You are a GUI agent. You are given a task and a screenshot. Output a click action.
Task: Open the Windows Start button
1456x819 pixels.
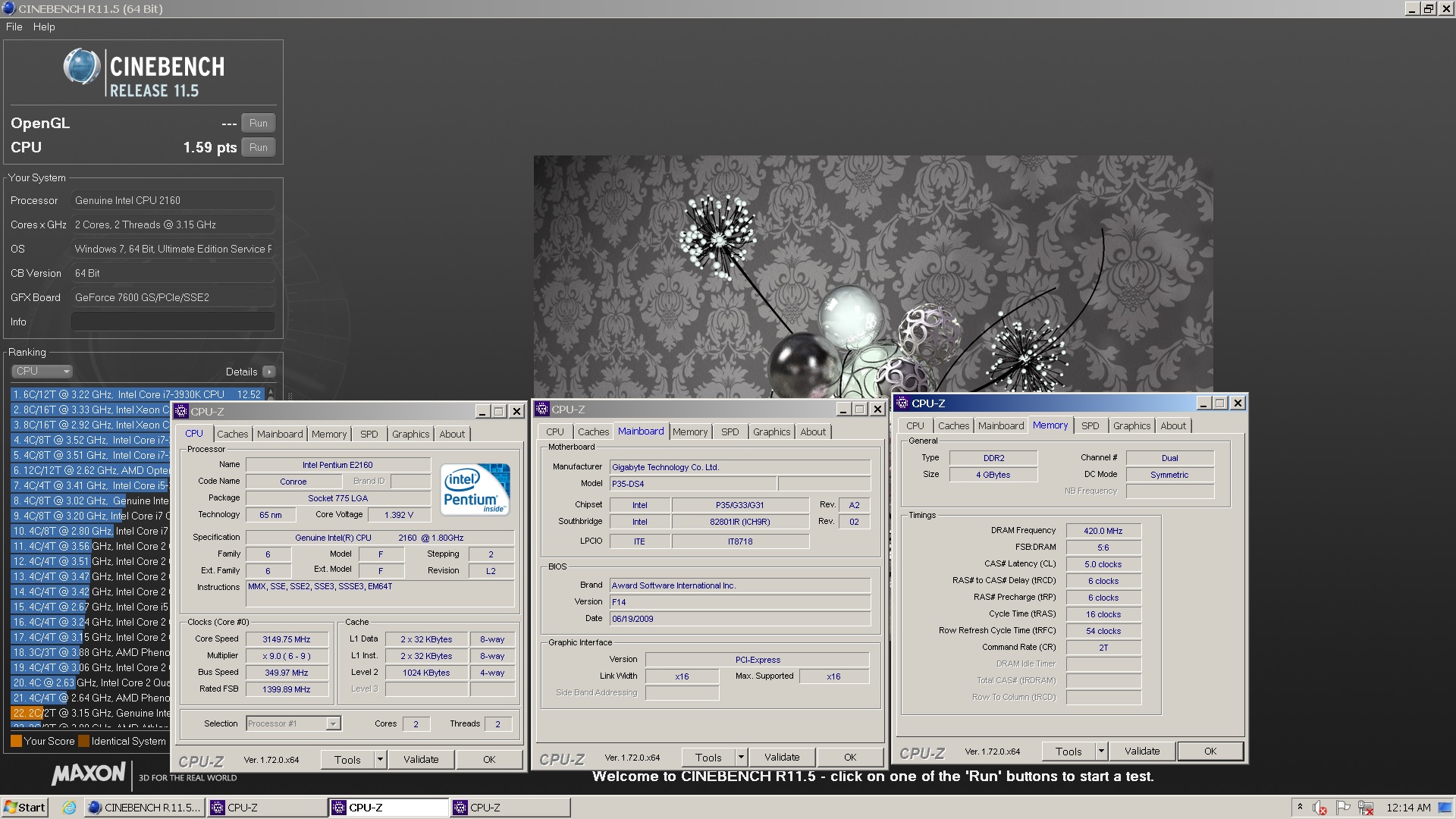[25, 807]
